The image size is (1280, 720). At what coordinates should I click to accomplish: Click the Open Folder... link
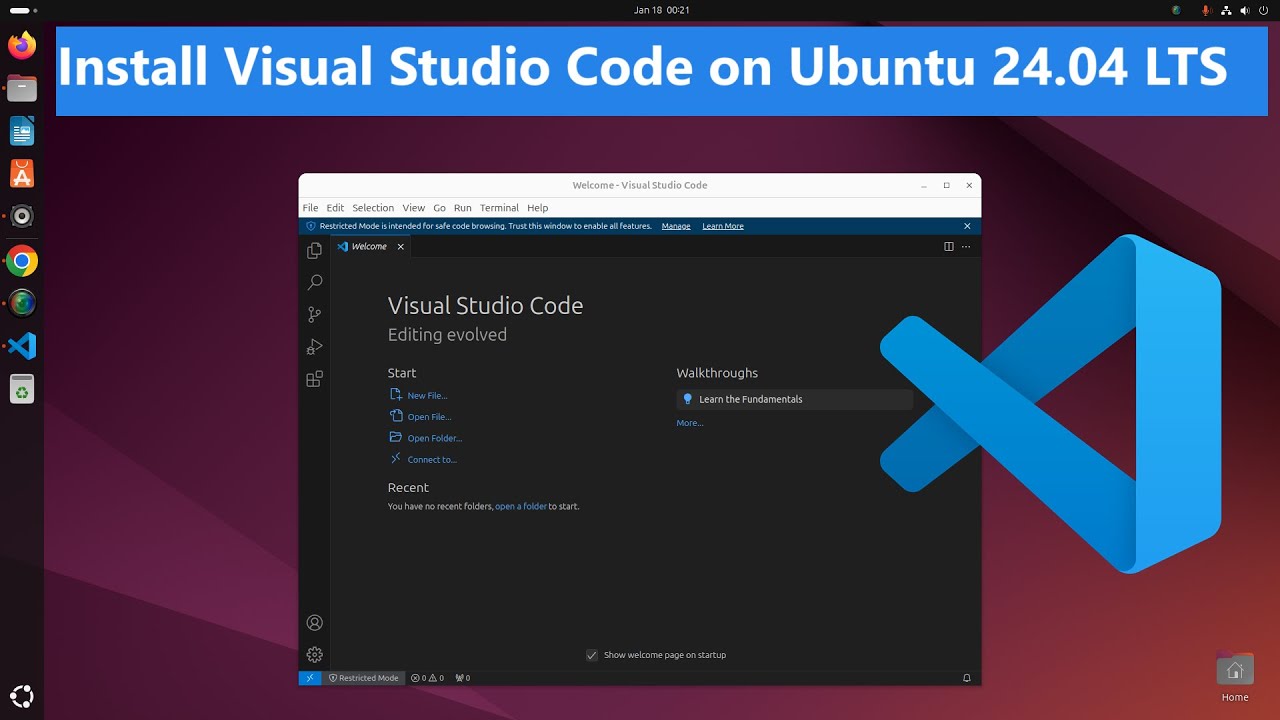tap(435, 438)
